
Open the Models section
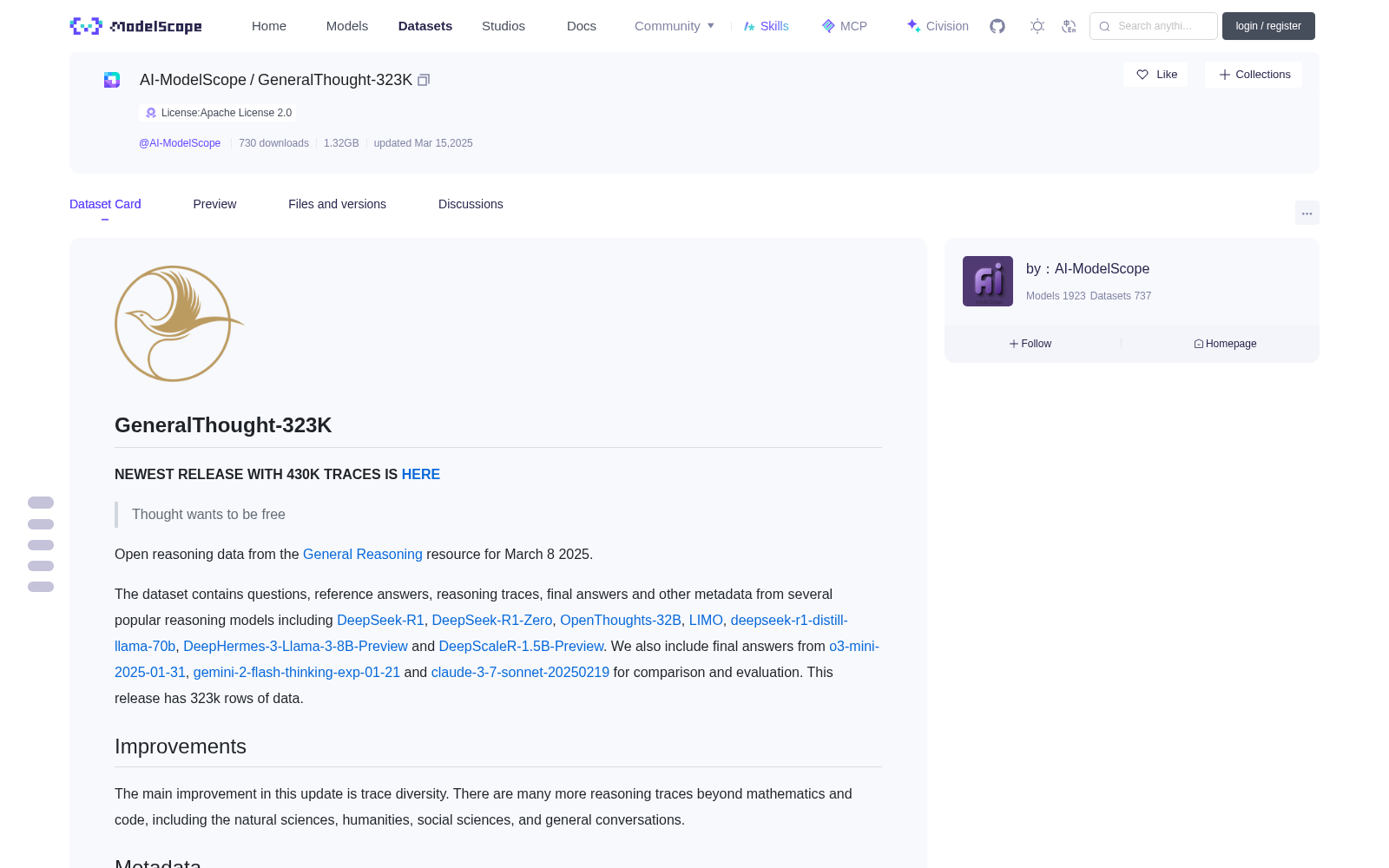click(x=347, y=26)
